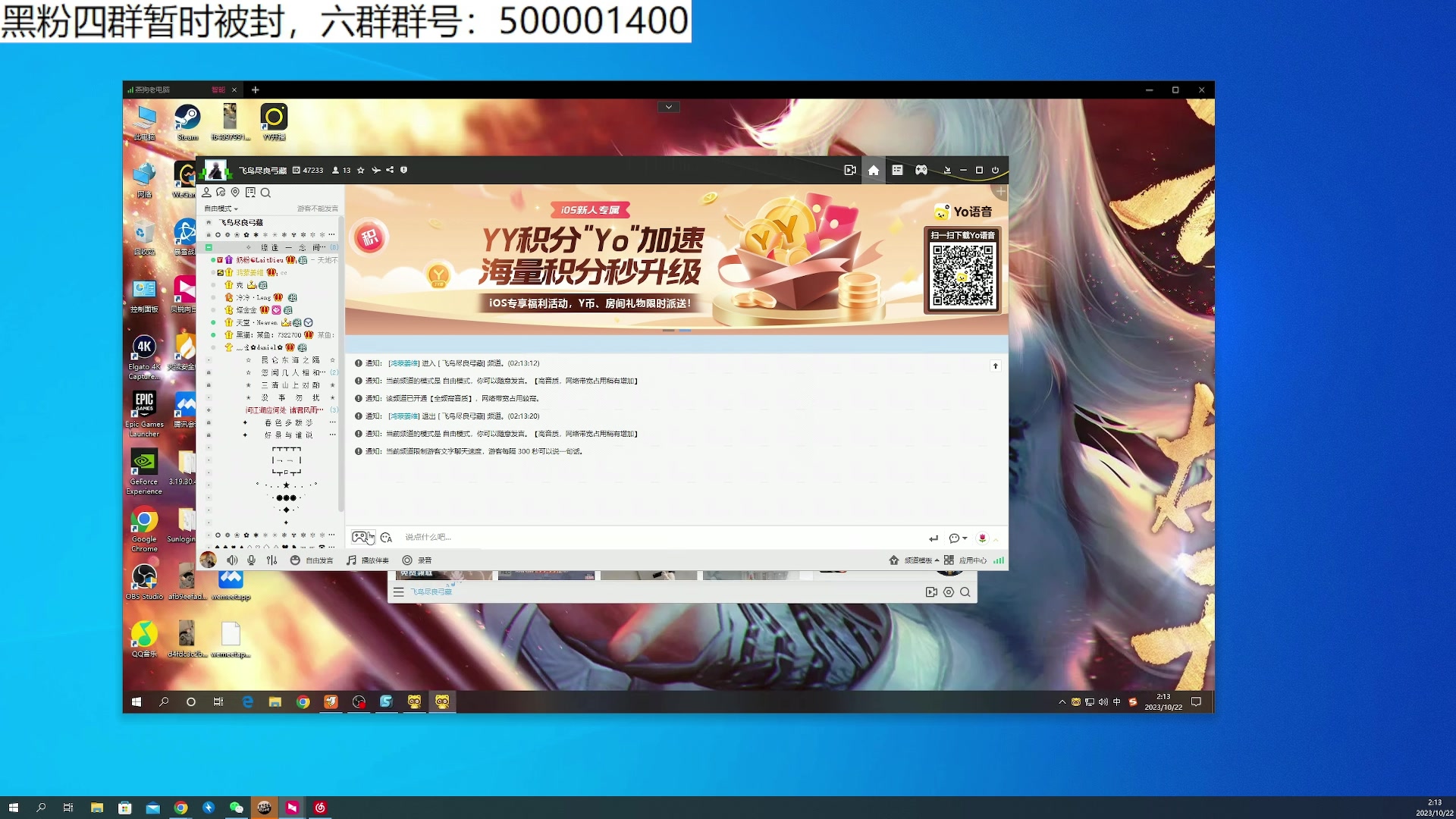The image size is (1456, 819).
Task: Open the 自由模式 mode dropdown
Action: 221,208
